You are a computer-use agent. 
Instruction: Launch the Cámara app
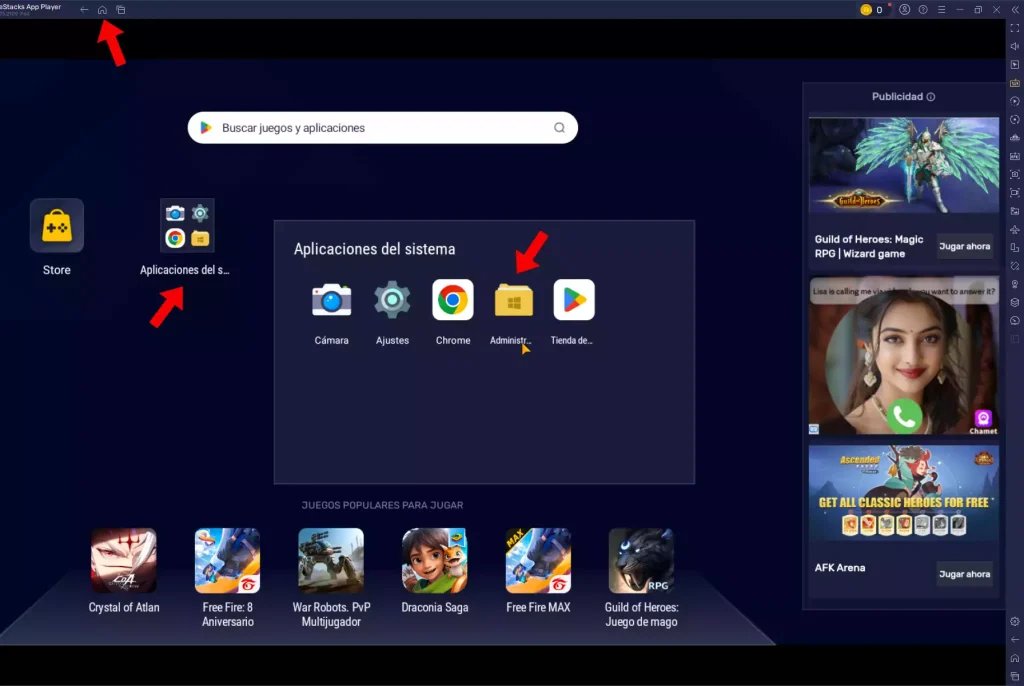(x=332, y=300)
